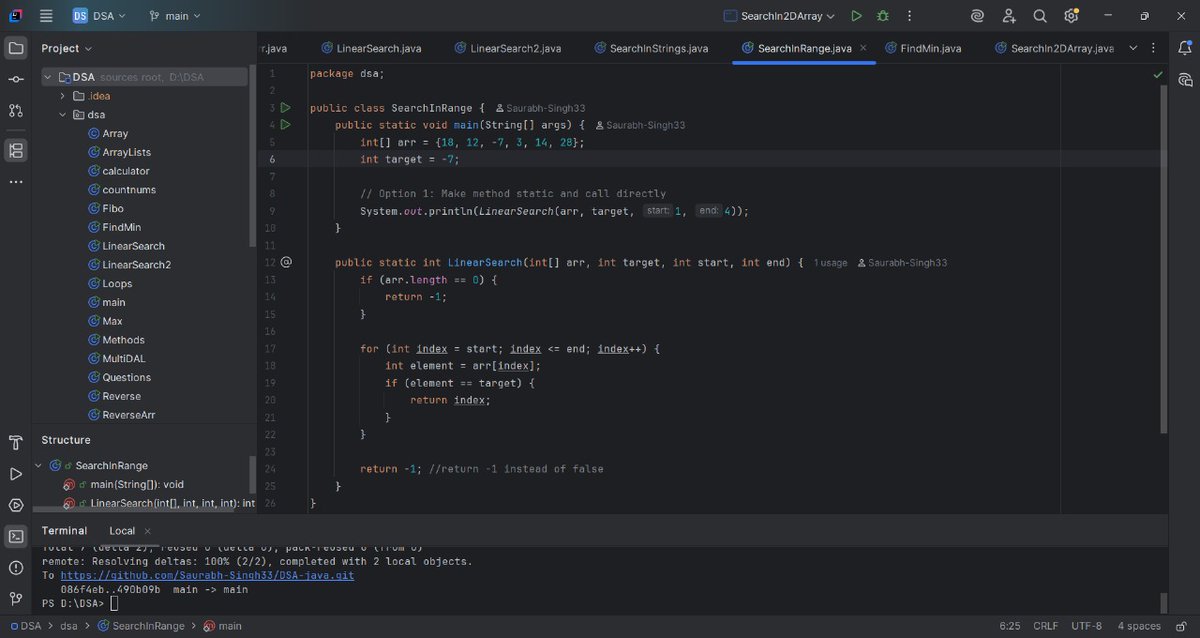
Task: Switch to FindMin.java tab
Action: tap(922, 48)
